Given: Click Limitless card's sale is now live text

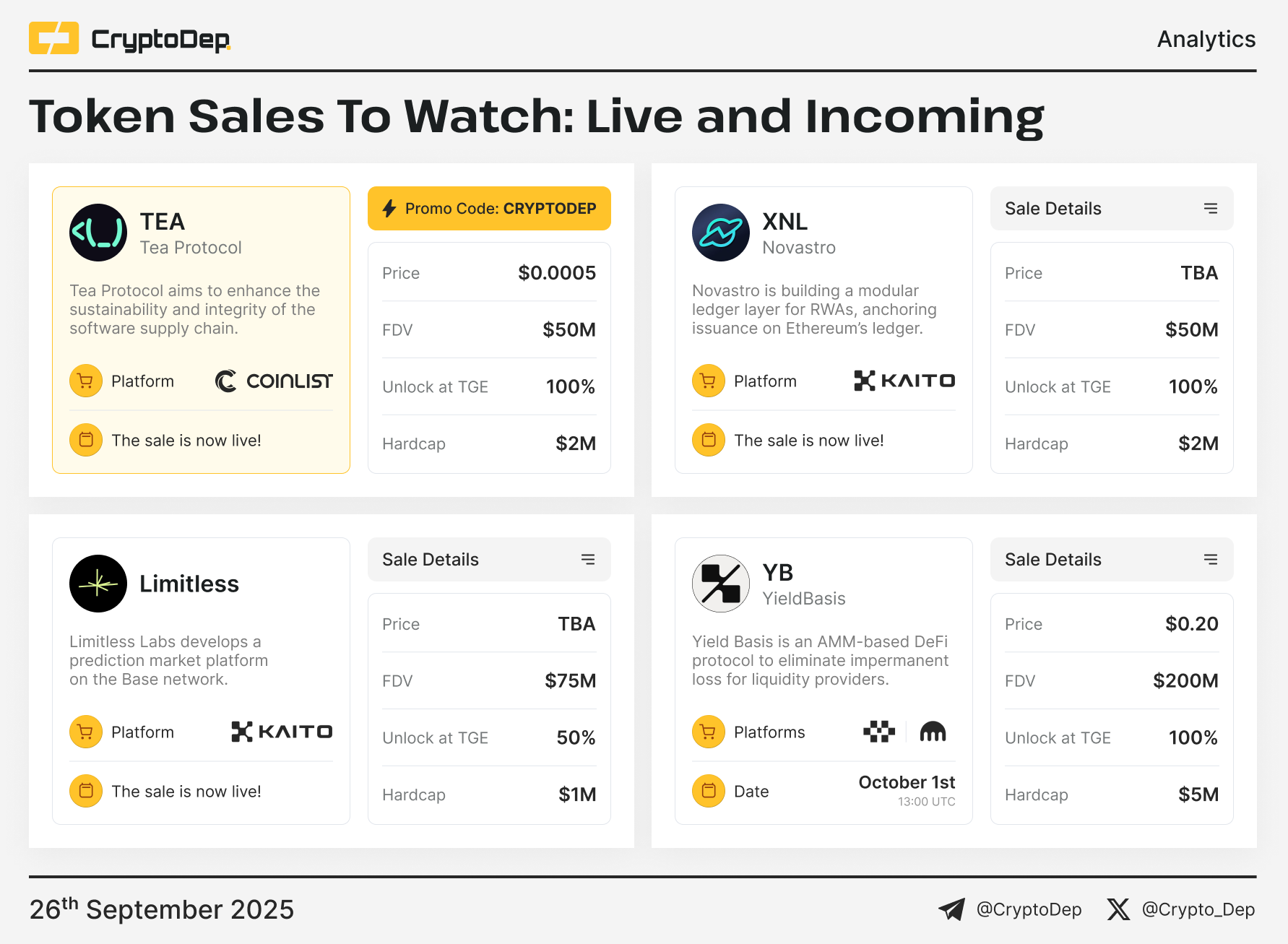Looking at the screenshot, I should [186, 792].
